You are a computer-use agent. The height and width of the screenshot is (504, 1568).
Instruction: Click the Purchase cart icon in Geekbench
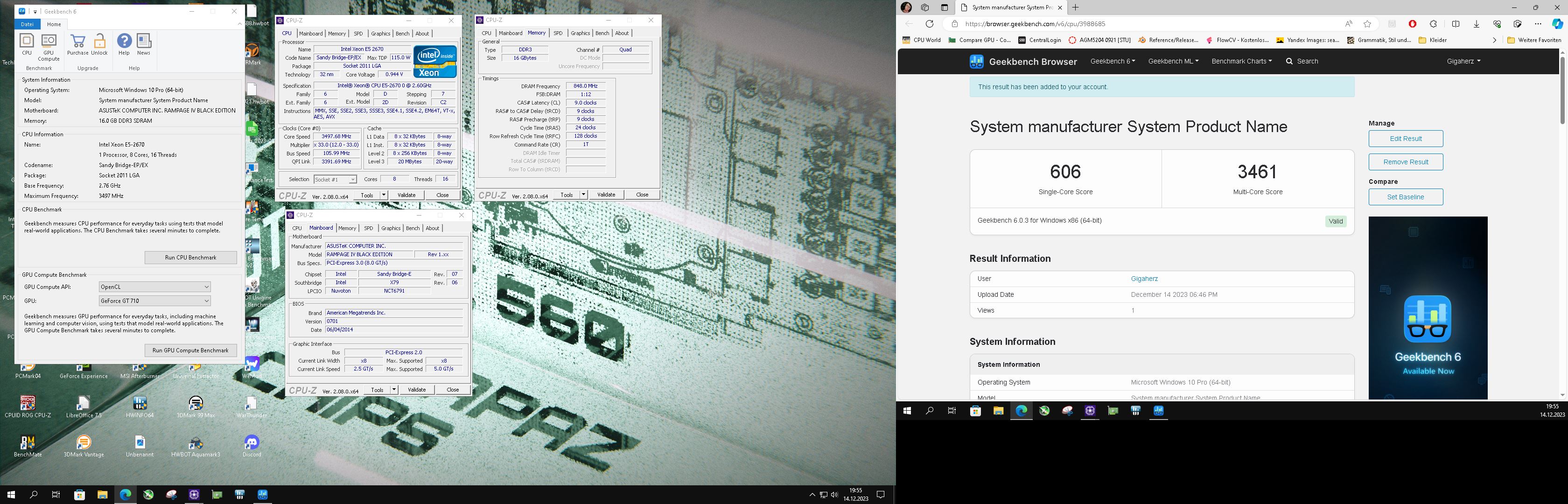click(x=78, y=45)
